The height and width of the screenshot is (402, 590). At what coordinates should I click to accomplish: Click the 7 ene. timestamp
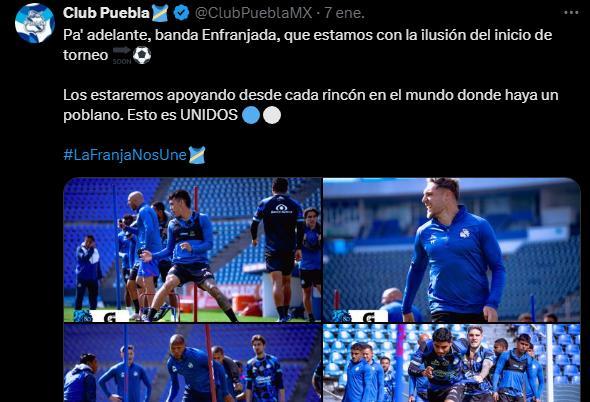click(x=344, y=13)
